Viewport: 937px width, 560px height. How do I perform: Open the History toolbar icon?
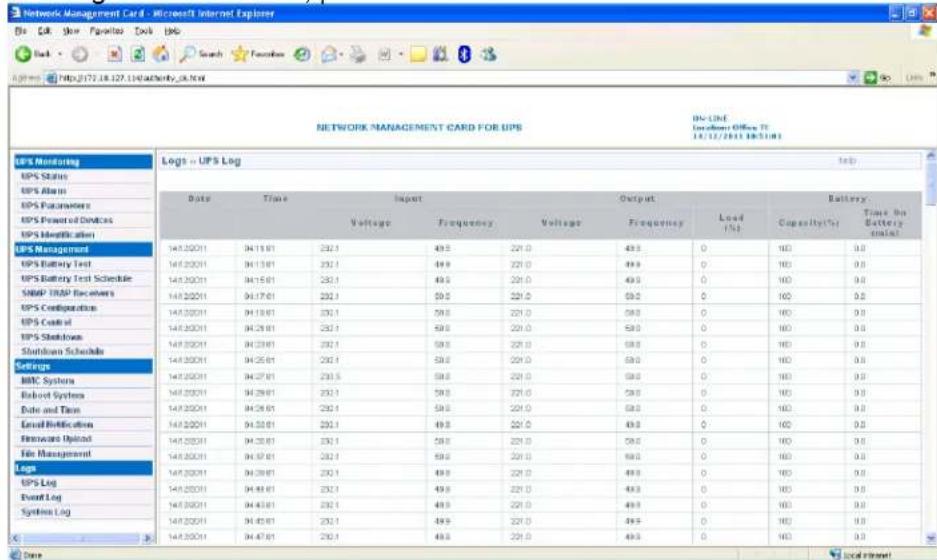point(302,54)
